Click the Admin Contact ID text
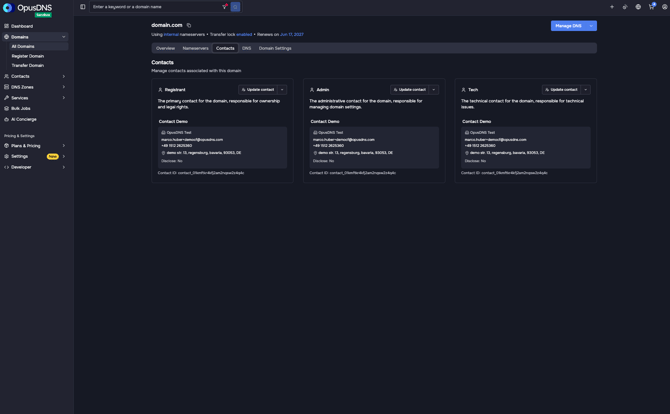The height and width of the screenshot is (414, 670). point(353,173)
